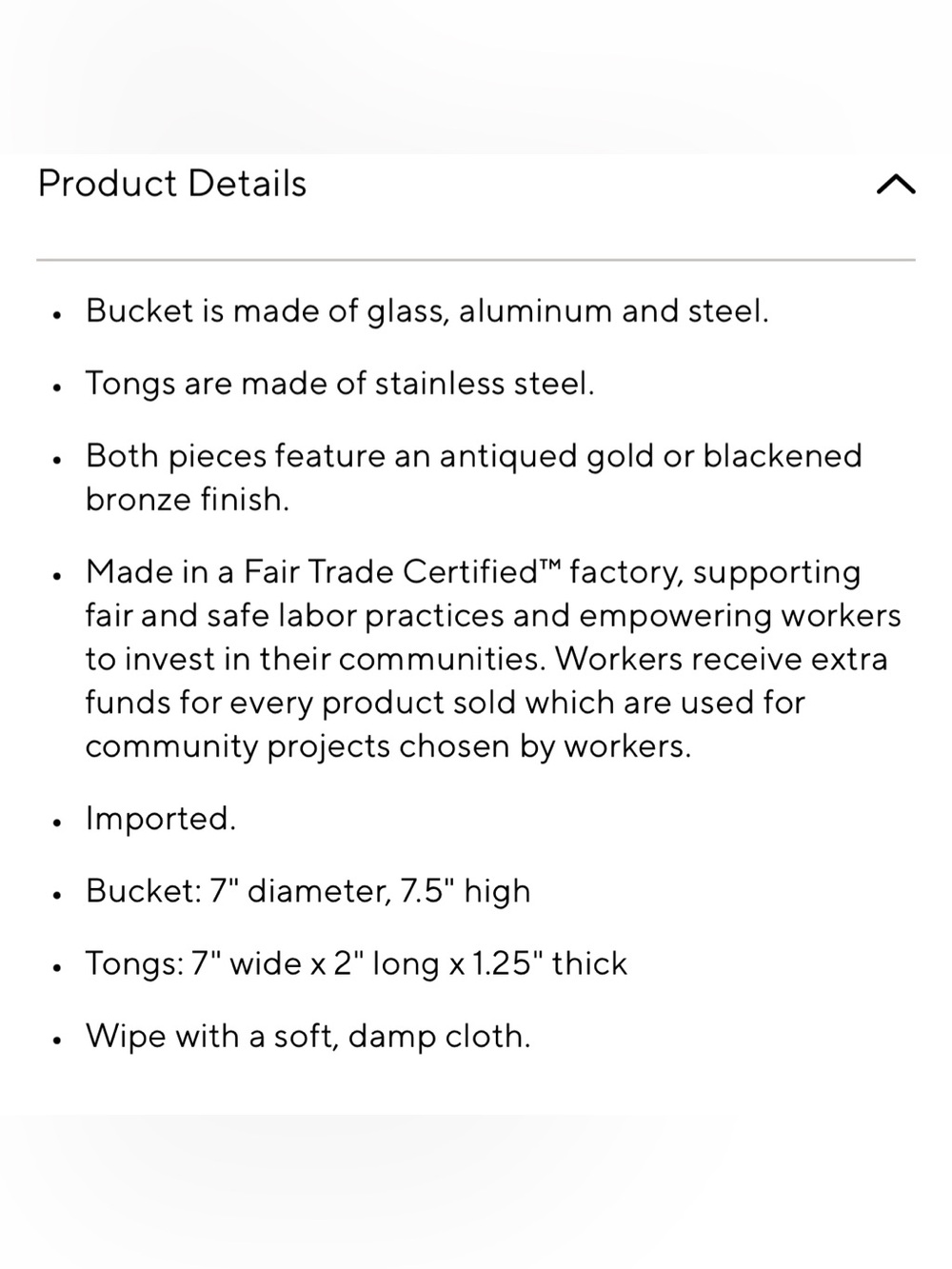952x1269 pixels.
Task: Click the divider line under Product Details
Action: point(476,259)
